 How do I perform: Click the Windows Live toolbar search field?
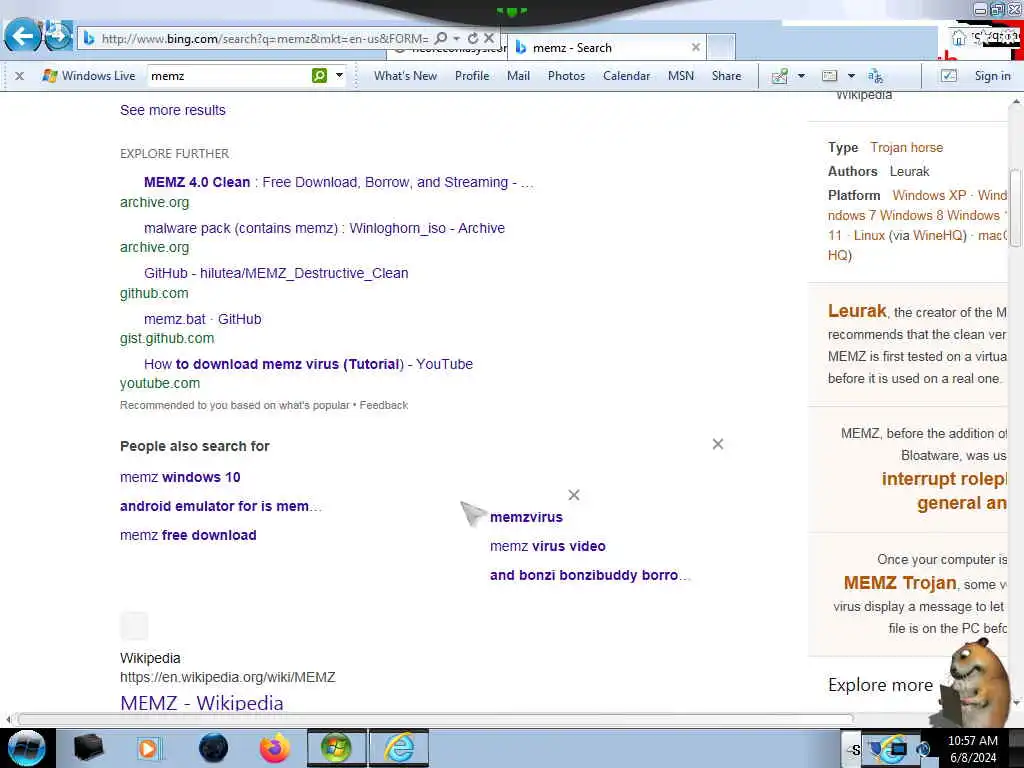[229, 76]
